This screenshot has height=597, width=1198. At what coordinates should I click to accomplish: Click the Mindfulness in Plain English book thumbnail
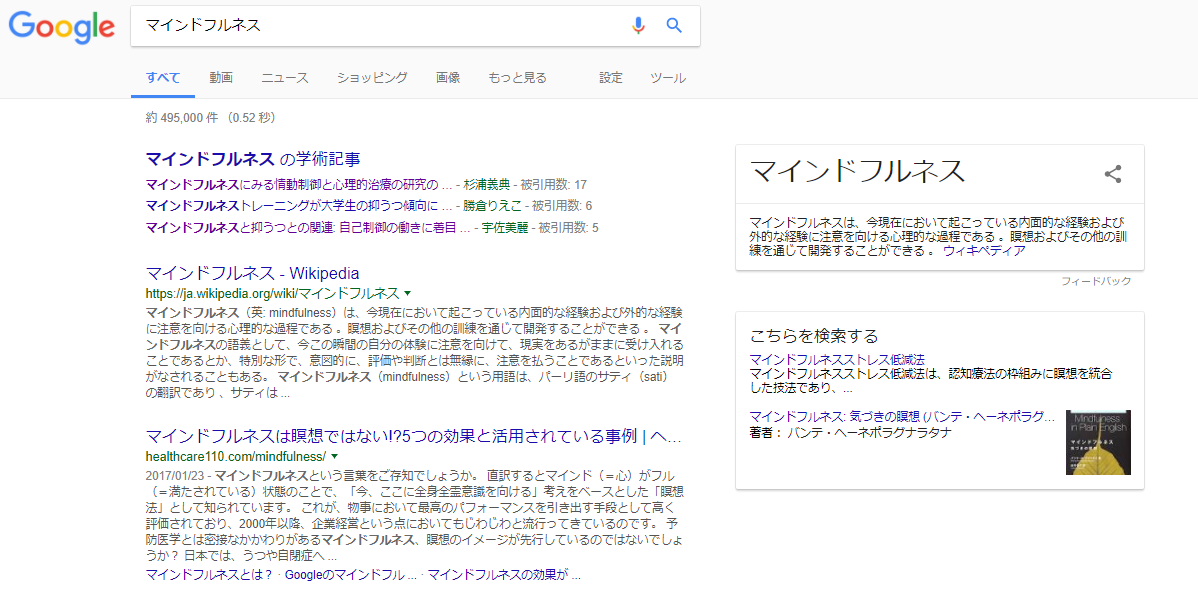1099,443
